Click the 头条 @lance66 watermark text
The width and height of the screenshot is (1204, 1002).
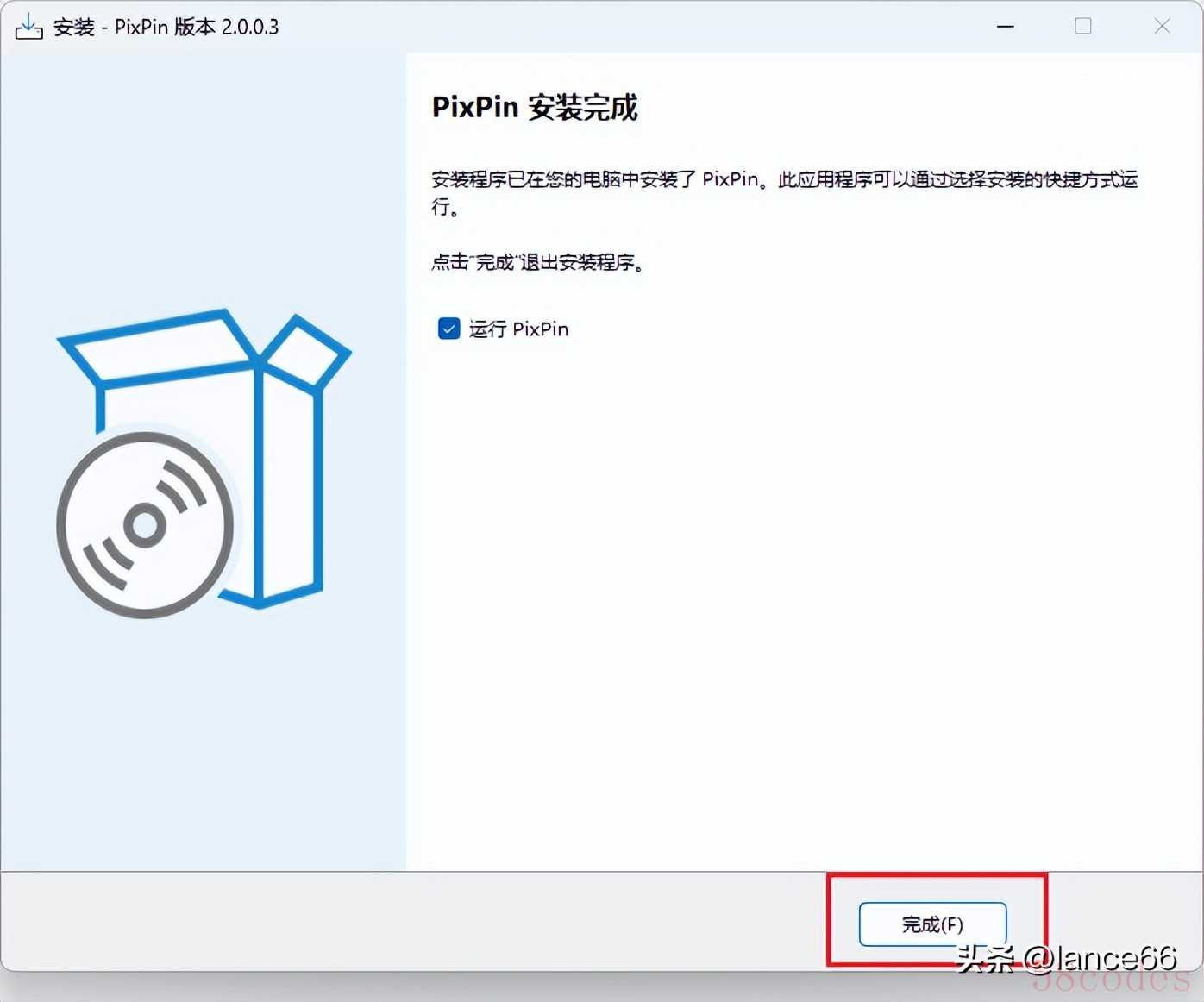(x=1066, y=957)
